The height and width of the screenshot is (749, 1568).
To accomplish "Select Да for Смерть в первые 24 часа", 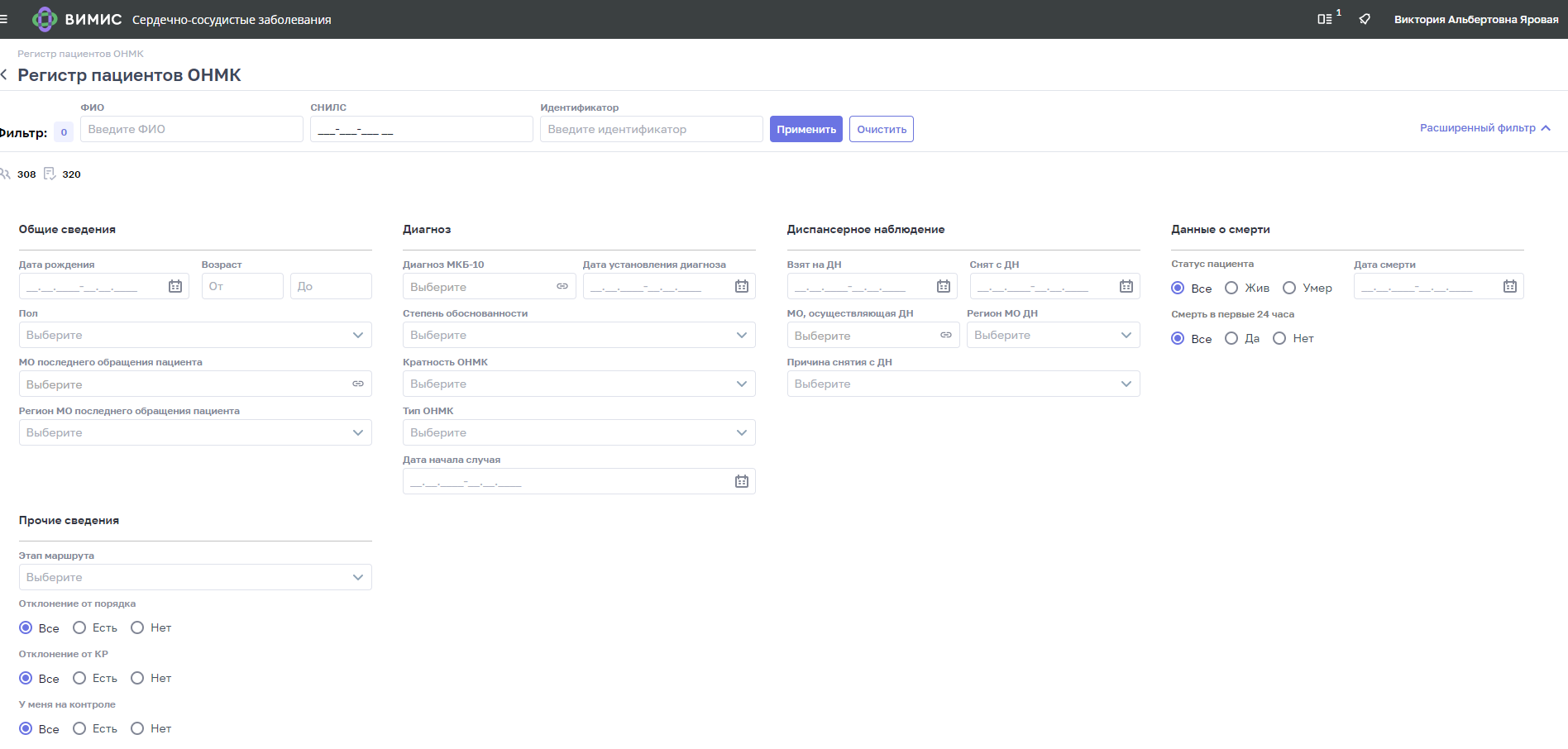I will tap(1231, 338).
